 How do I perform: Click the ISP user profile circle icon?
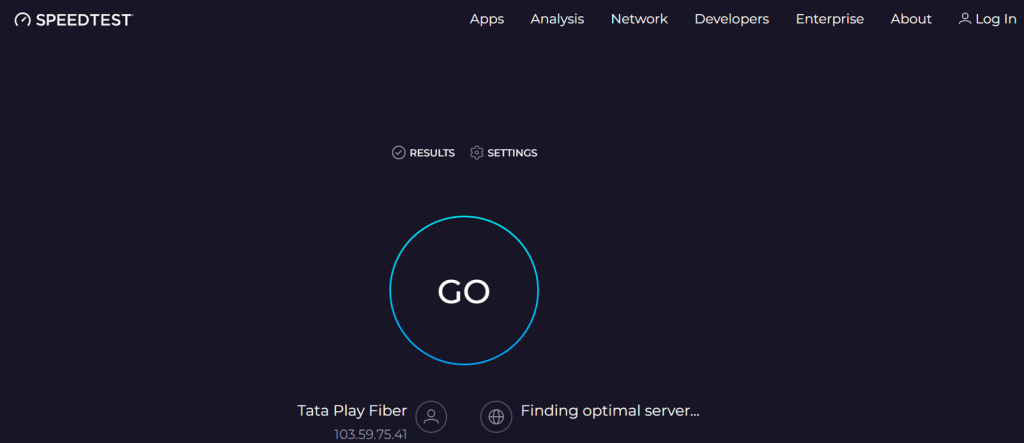coord(431,416)
